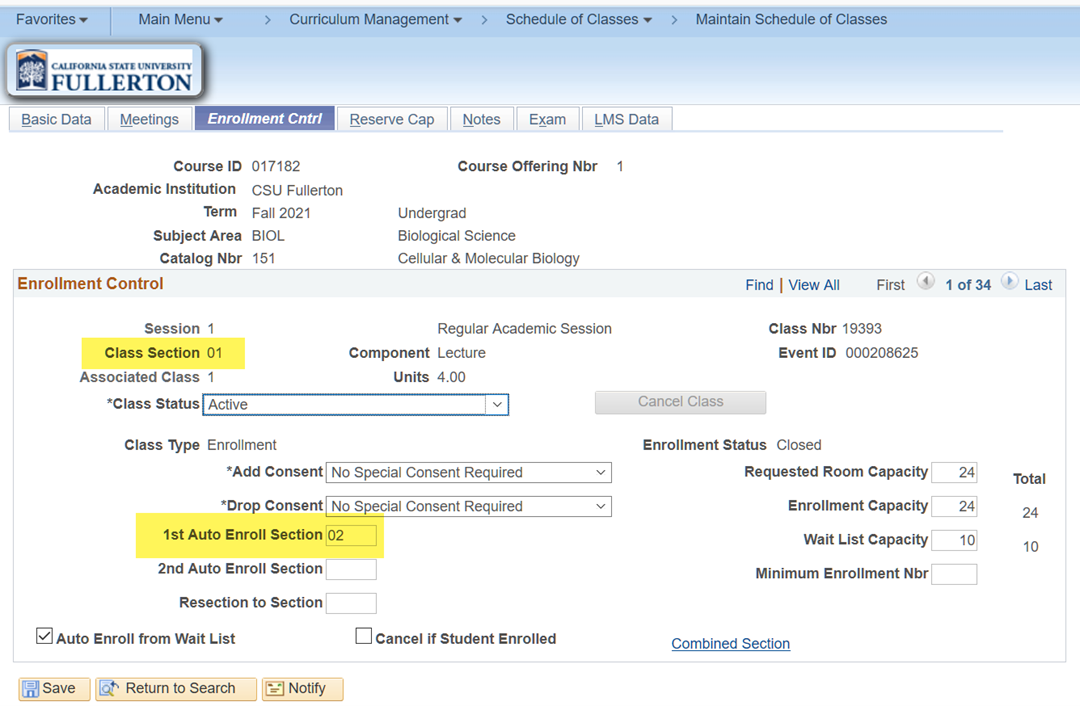Image resolution: width=1080 pixels, height=706 pixels.
Task: Click the View All link
Action: 813,285
